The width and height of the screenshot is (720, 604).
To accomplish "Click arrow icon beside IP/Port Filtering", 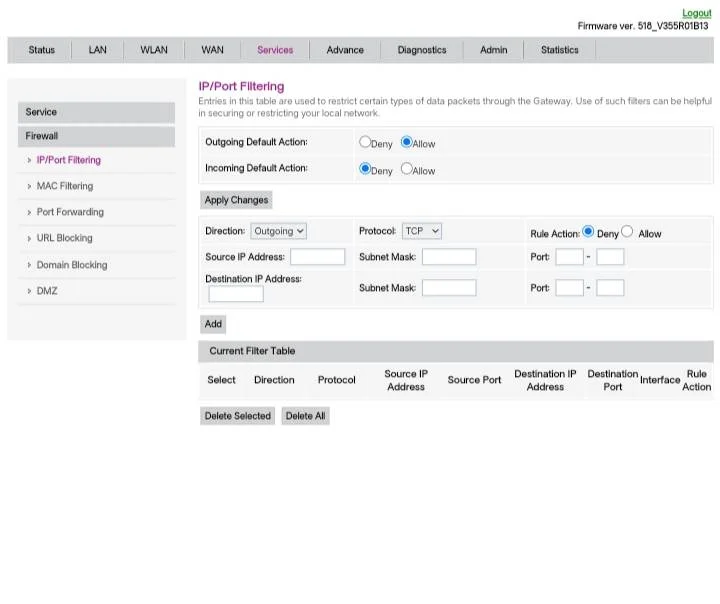I will pyautogui.click(x=29, y=160).
